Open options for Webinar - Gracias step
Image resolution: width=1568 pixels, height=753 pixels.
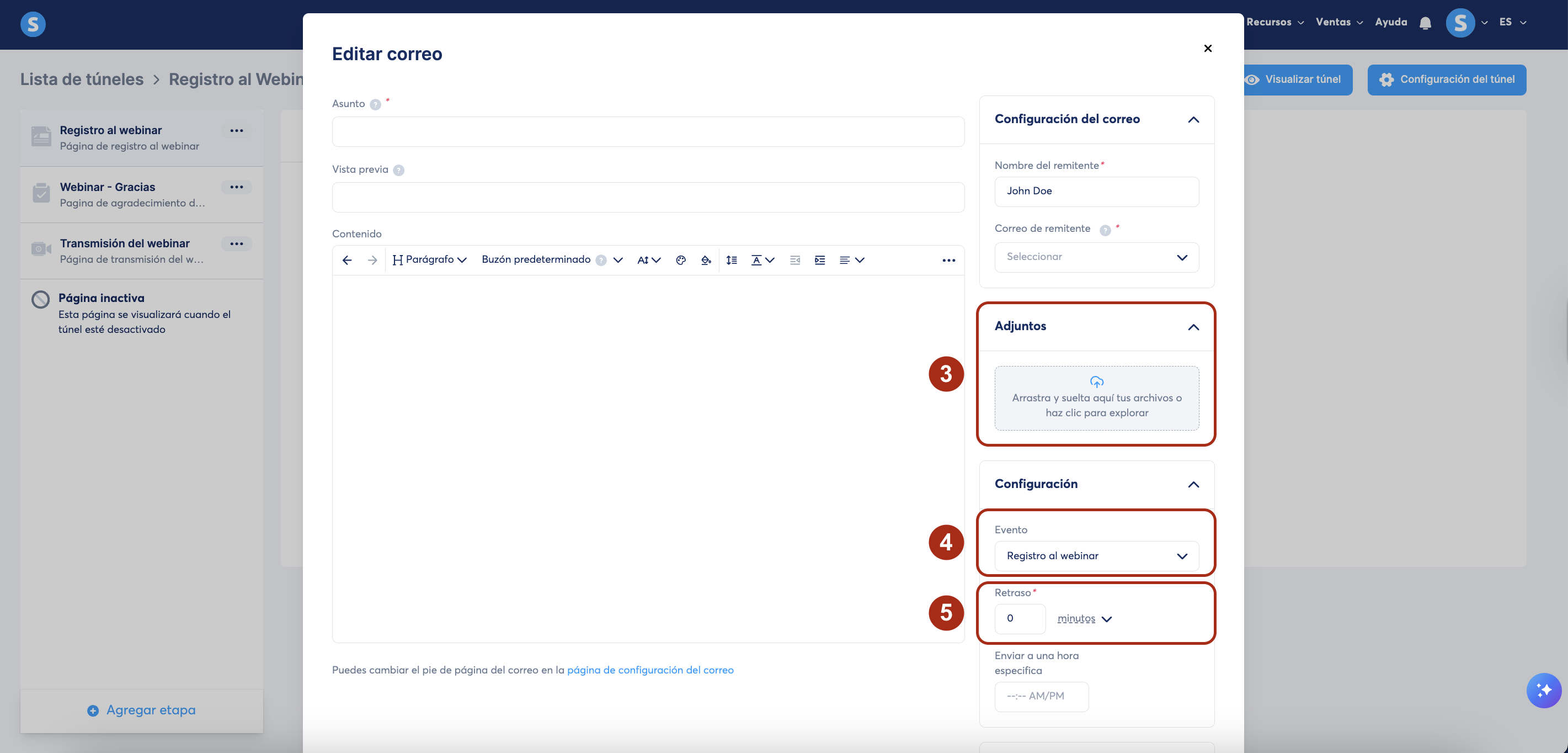(x=236, y=187)
